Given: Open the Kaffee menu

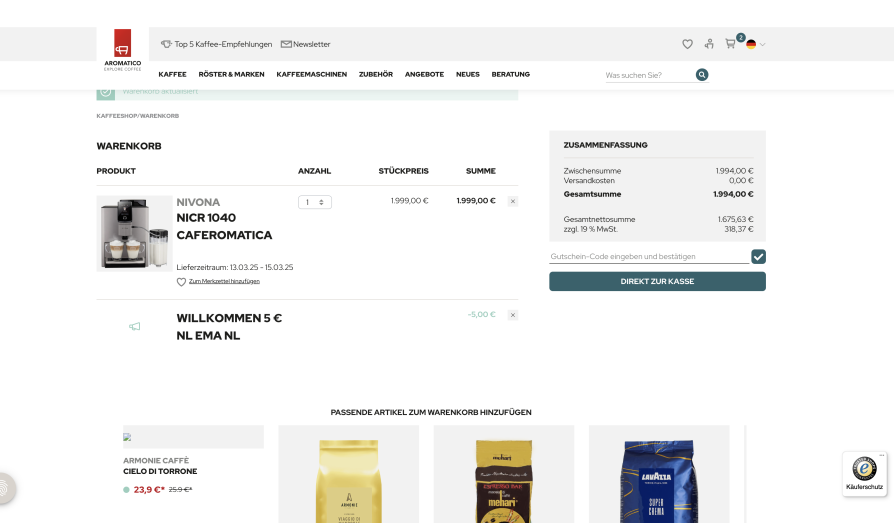Looking at the screenshot, I should pos(172,75).
